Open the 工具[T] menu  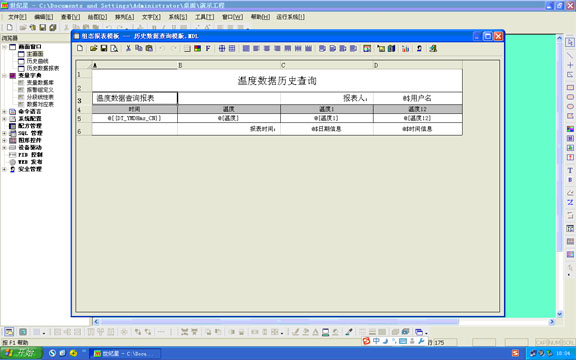pos(205,17)
